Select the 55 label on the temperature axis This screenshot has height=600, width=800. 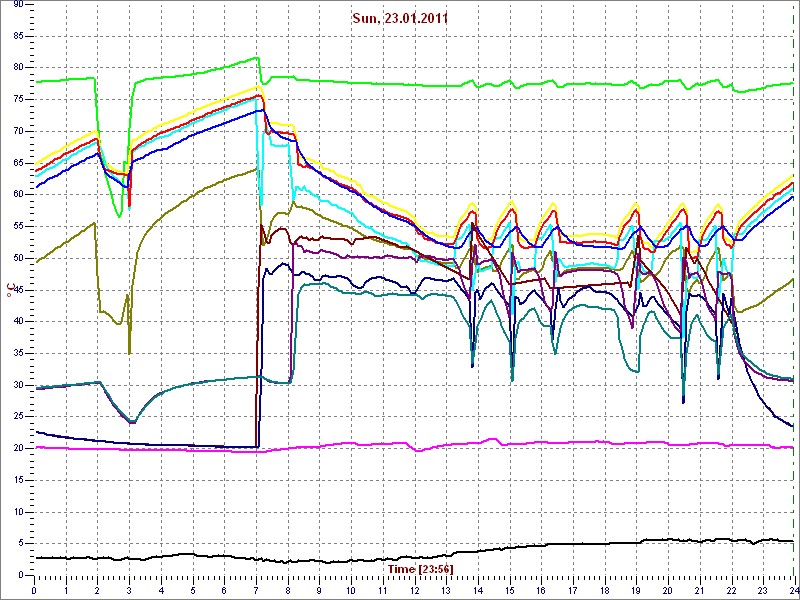(x=18, y=226)
